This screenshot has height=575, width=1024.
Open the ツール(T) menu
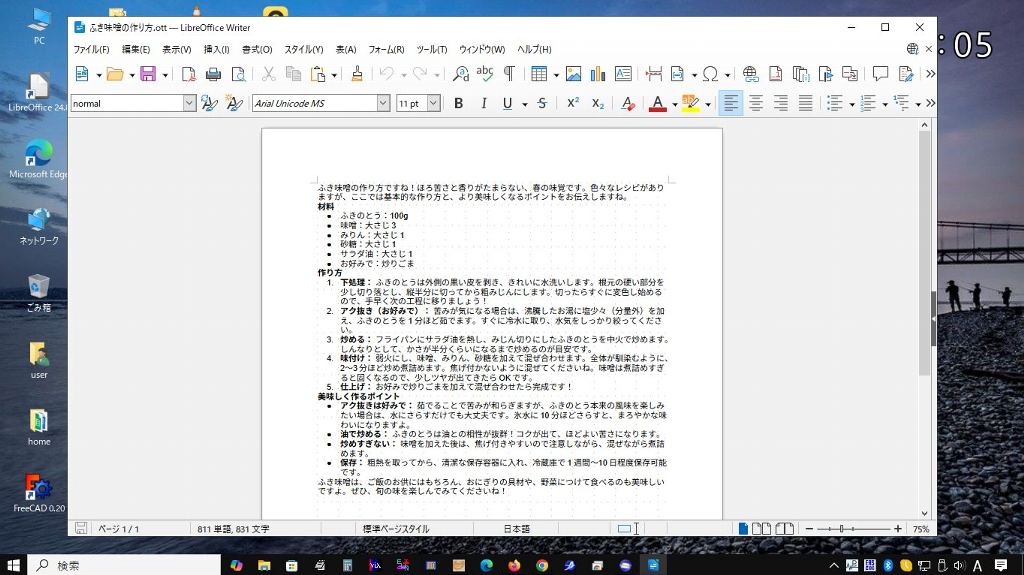point(432,49)
